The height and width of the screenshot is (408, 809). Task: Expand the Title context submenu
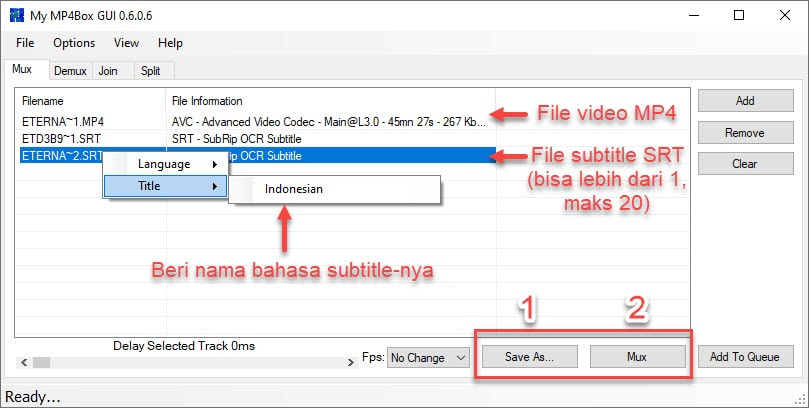point(166,186)
